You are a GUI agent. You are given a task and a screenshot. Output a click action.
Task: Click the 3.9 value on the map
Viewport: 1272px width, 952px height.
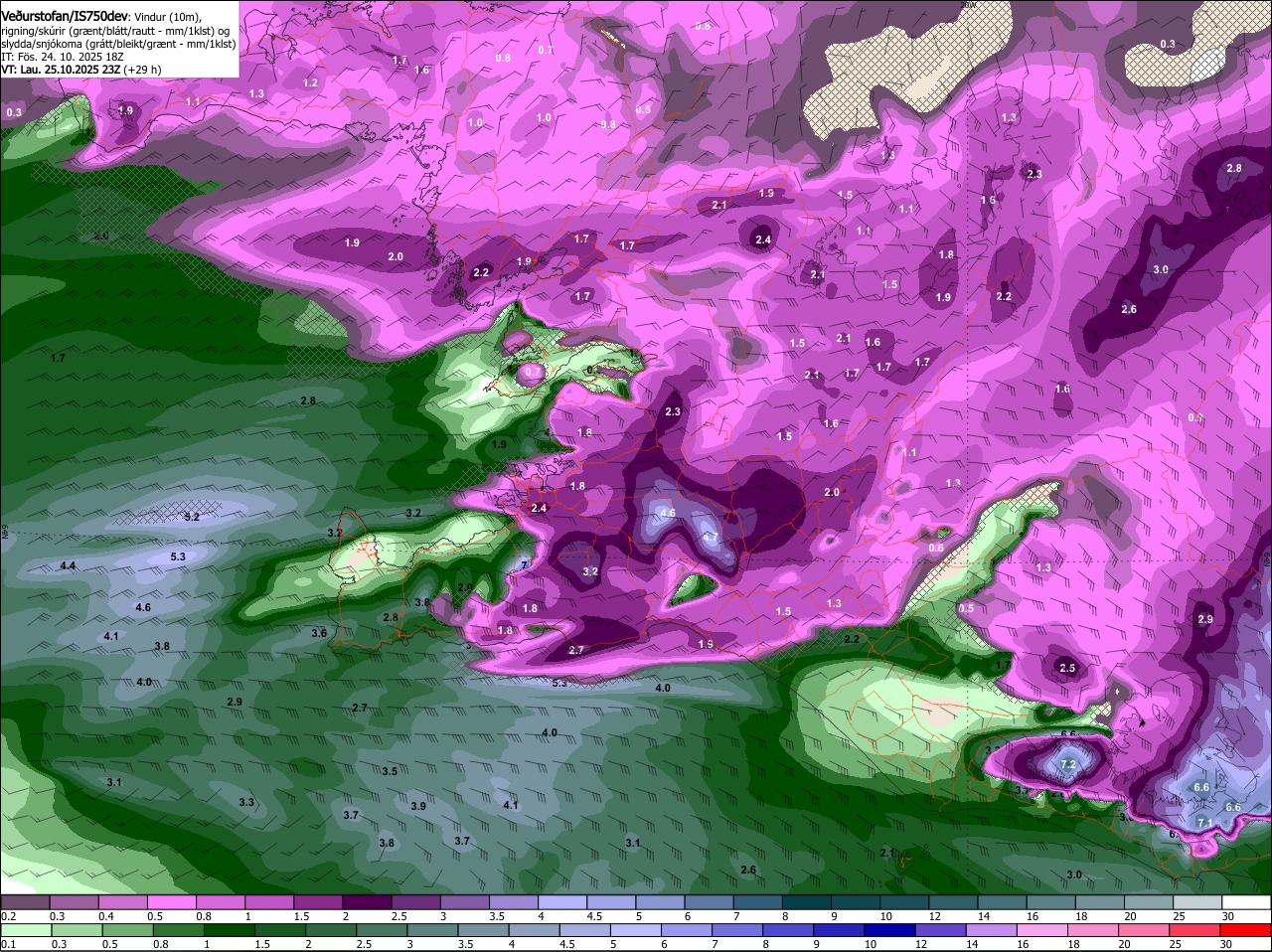[418, 806]
